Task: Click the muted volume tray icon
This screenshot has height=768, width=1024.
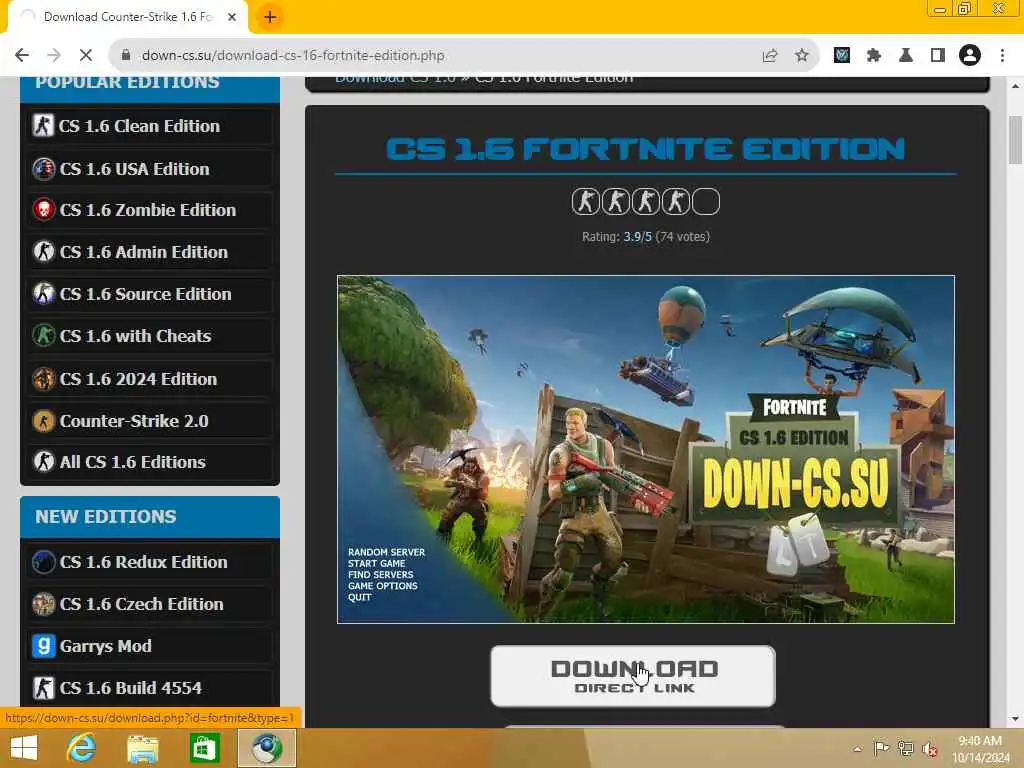Action: (x=930, y=749)
